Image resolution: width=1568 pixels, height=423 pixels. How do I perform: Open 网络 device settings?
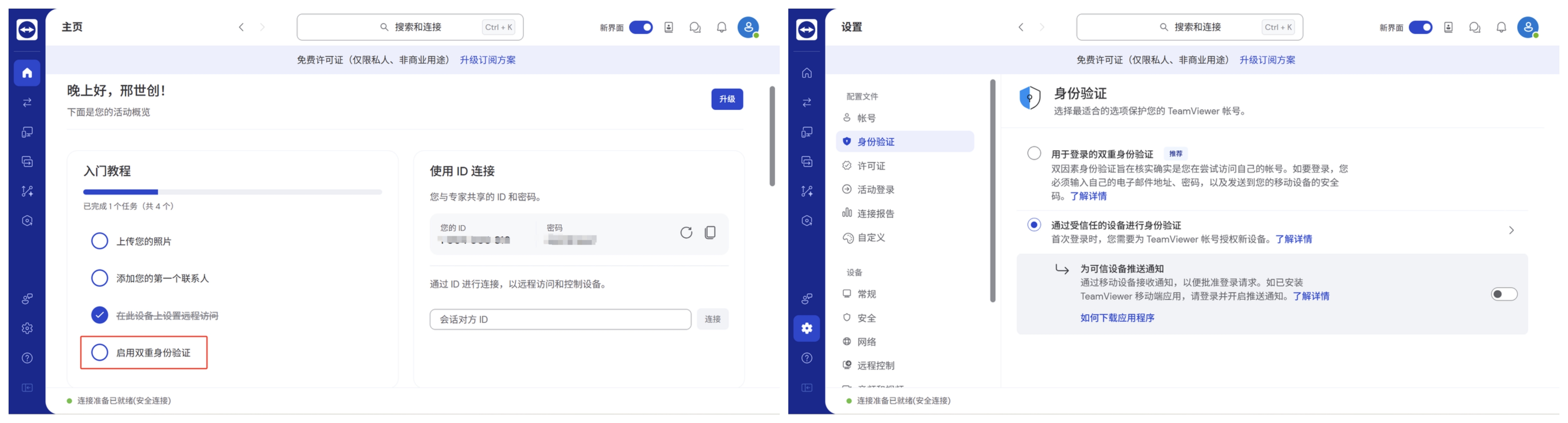(905, 342)
